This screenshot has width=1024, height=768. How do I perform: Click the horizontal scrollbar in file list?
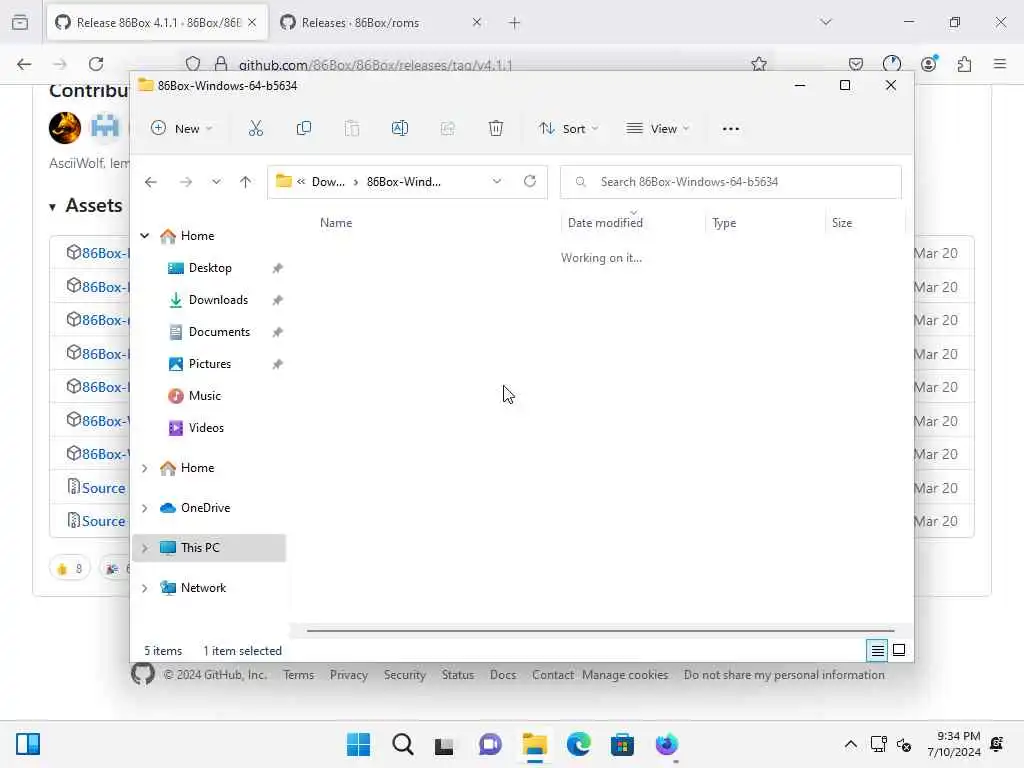point(600,631)
